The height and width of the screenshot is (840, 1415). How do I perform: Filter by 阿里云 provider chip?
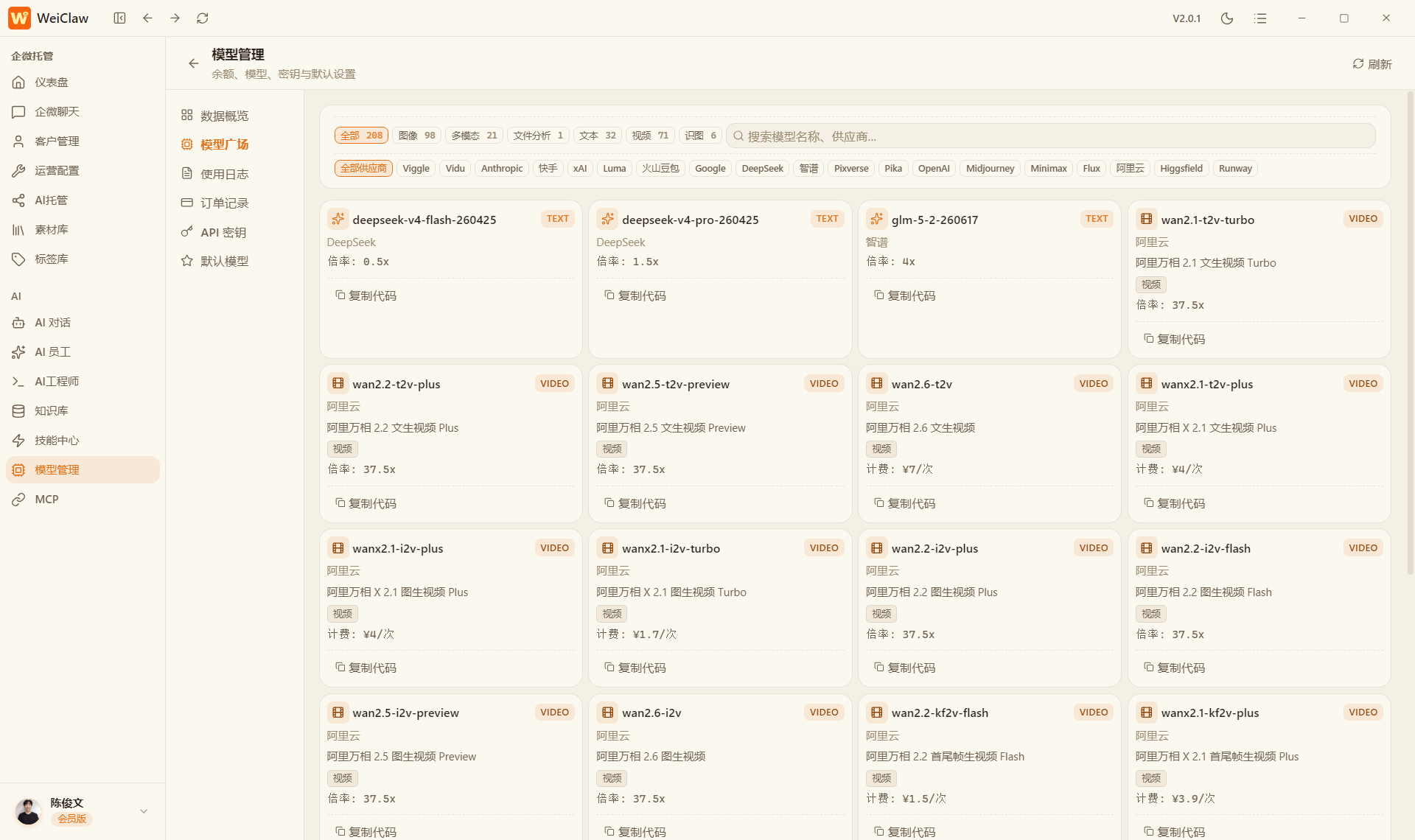(x=1130, y=169)
